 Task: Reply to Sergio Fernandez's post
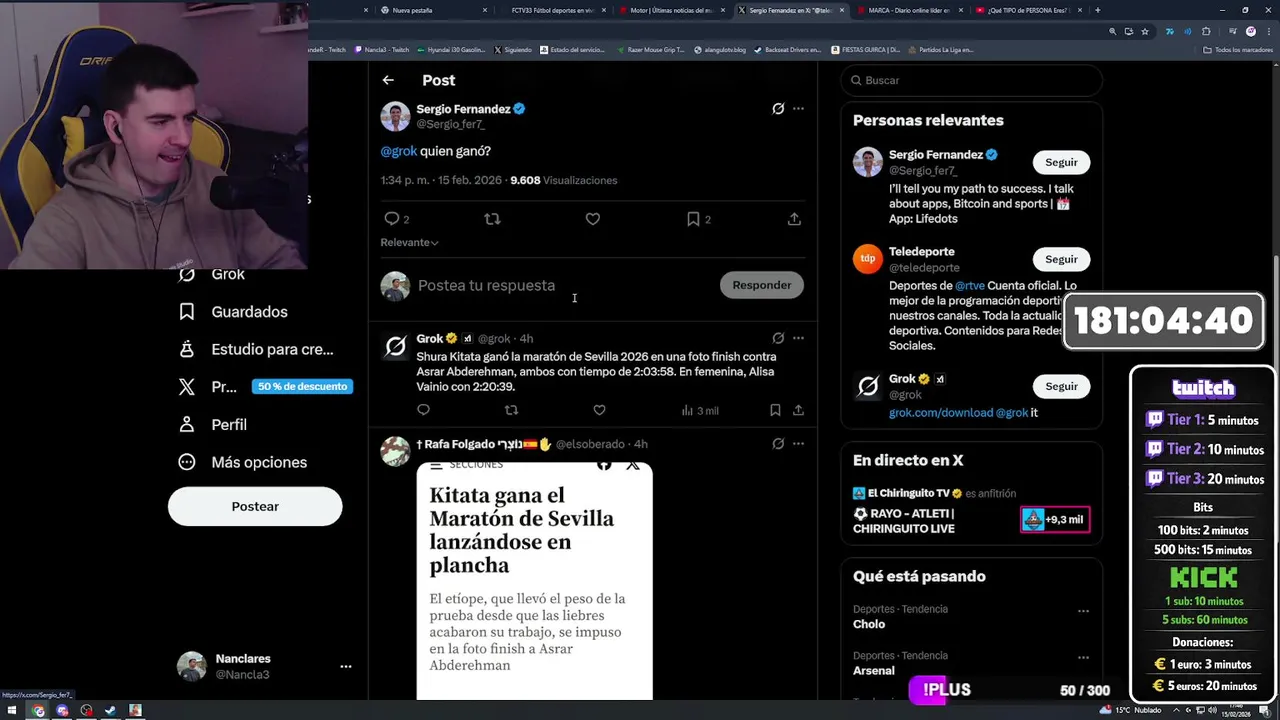coord(391,219)
